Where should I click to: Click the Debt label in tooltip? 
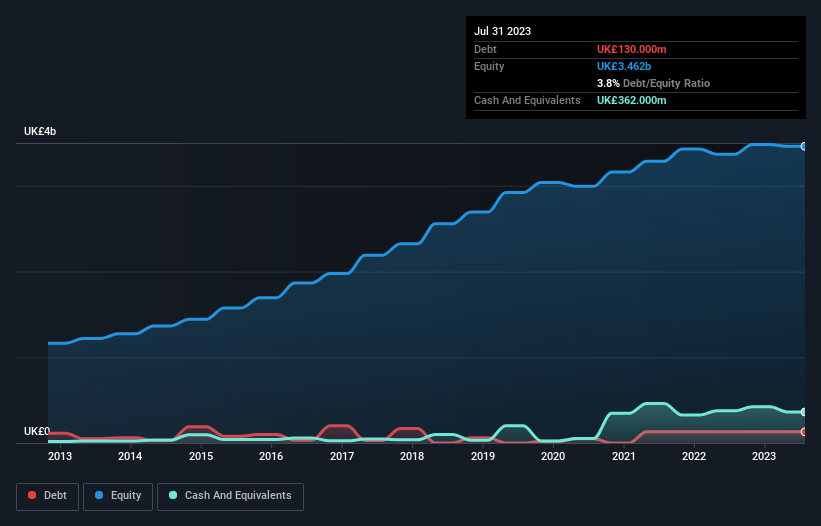coord(485,49)
